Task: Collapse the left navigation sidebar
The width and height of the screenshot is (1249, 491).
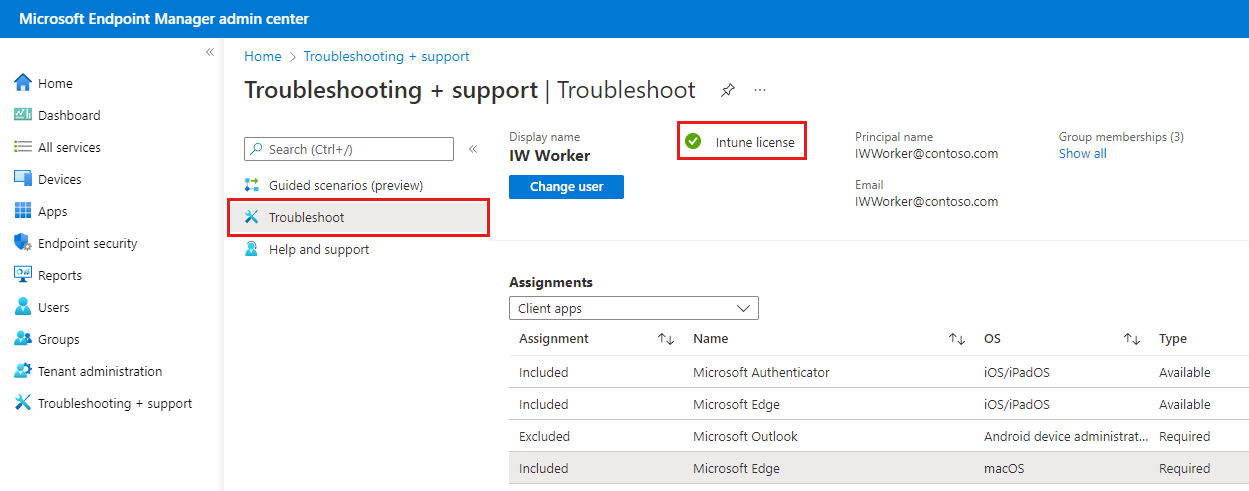Action: coord(210,52)
